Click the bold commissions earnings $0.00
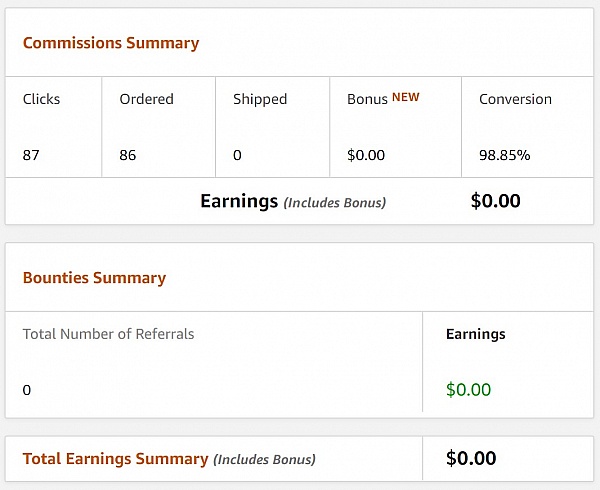The image size is (600, 490). coord(496,201)
